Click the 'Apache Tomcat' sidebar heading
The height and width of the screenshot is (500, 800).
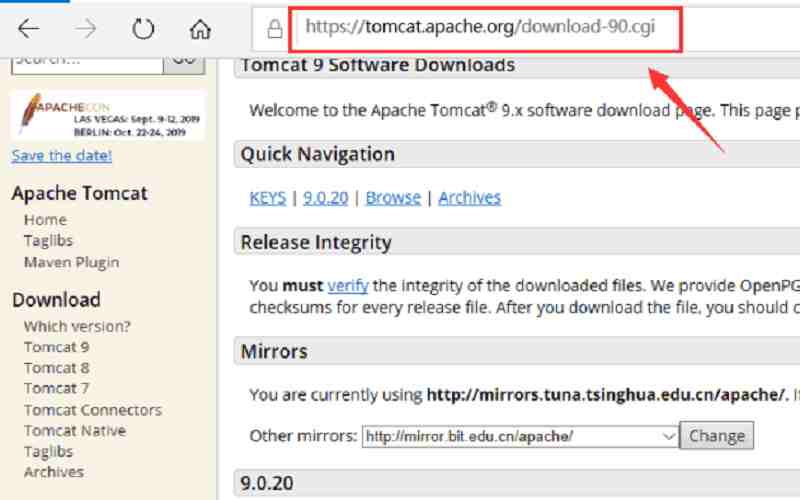(x=80, y=193)
